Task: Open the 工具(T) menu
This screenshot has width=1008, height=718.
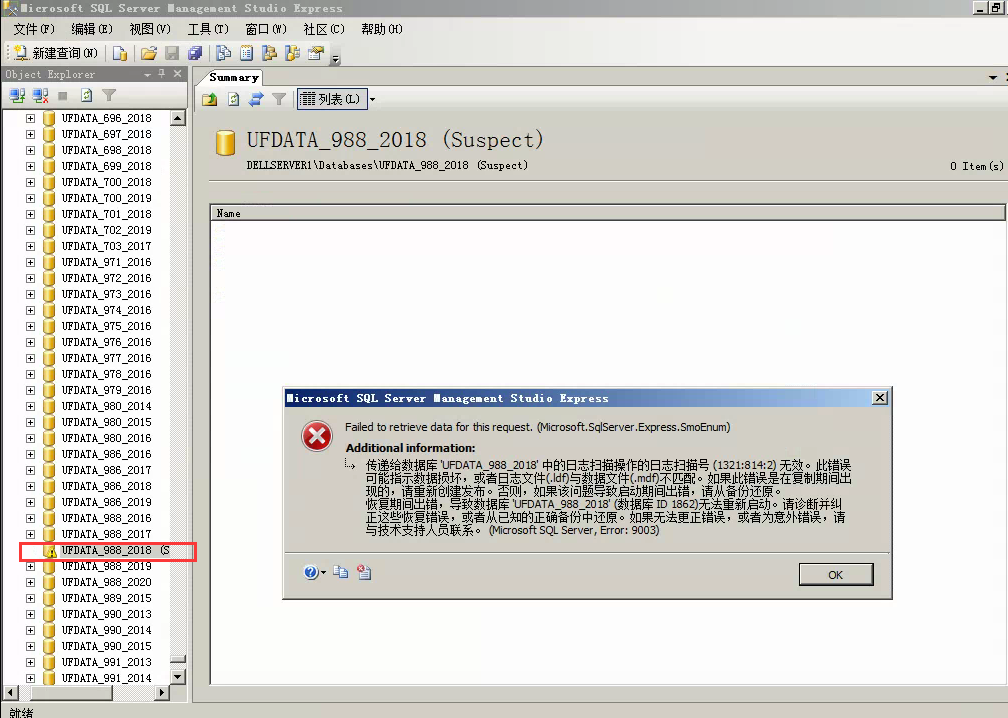Action: point(208,29)
